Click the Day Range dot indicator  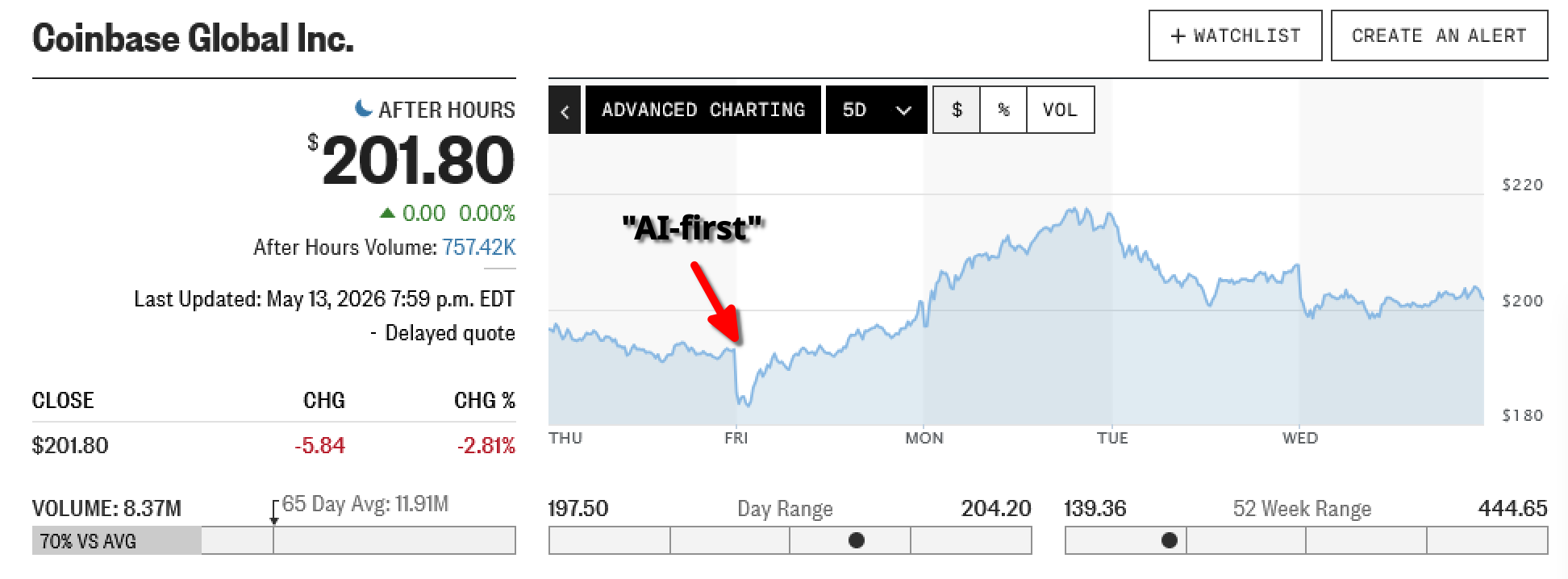[857, 540]
